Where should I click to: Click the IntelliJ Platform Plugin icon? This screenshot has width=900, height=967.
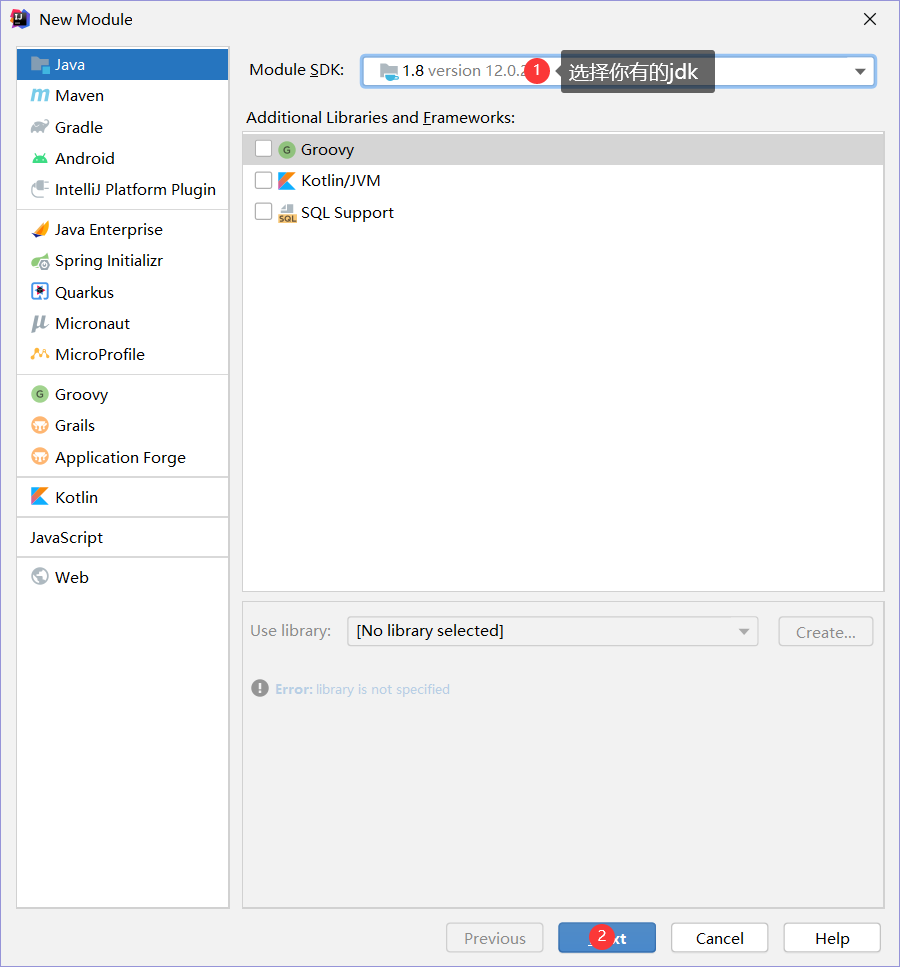(40, 189)
